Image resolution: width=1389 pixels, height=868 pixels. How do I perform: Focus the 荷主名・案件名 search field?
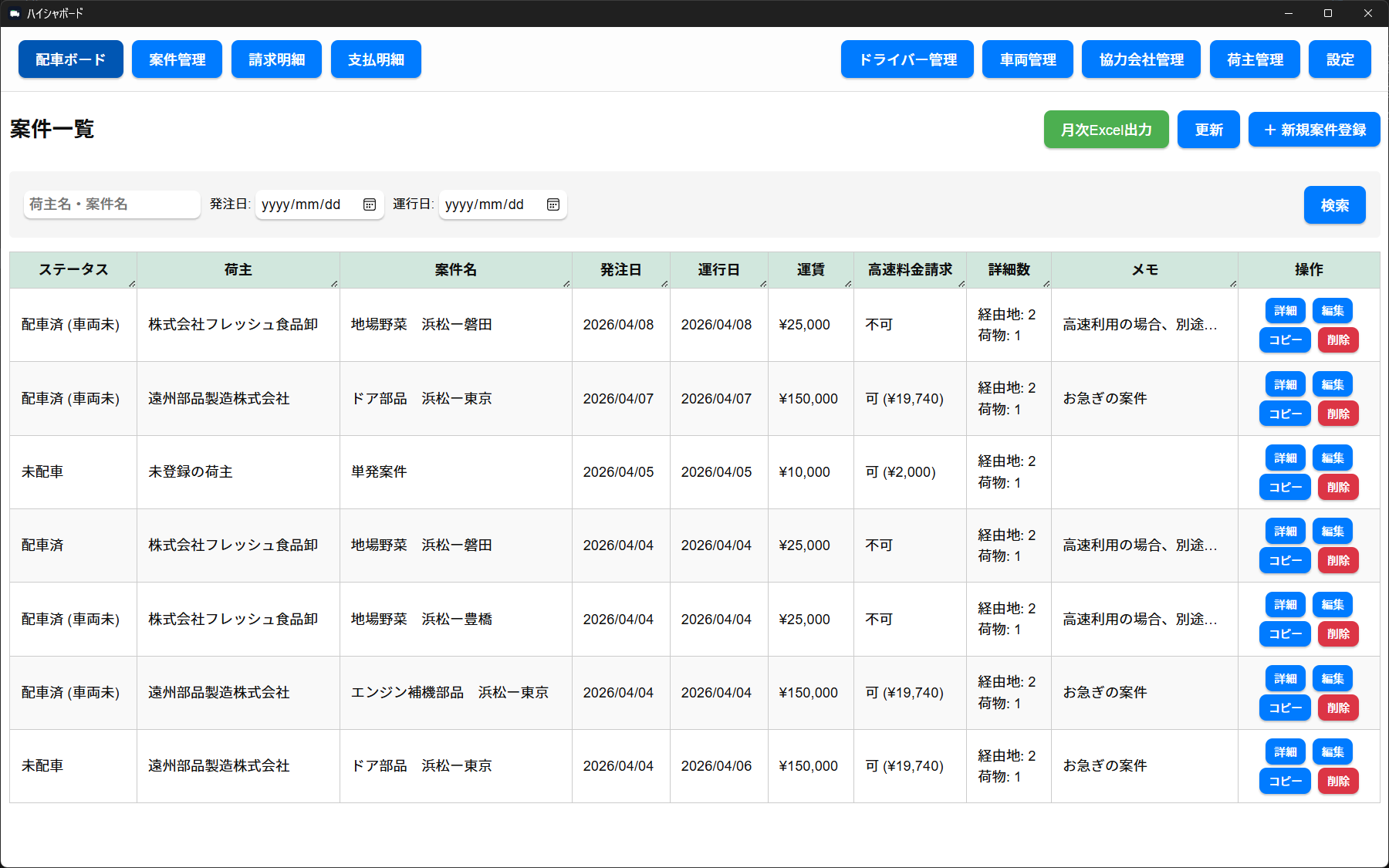pos(112,204)
